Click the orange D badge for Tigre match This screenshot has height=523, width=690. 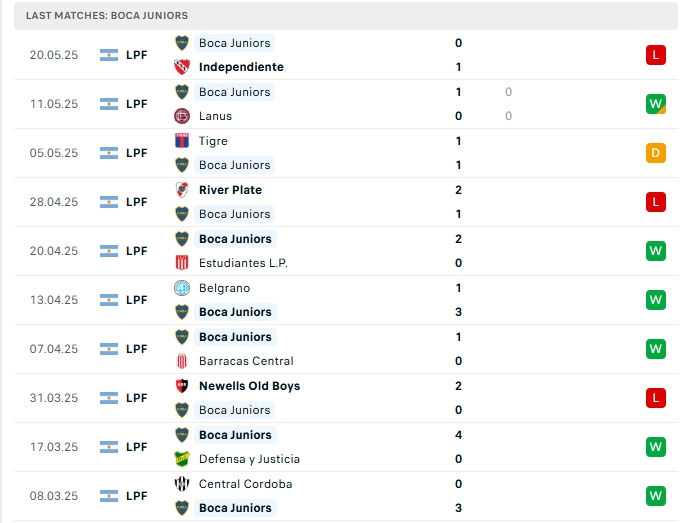click(x=655, y=153)
